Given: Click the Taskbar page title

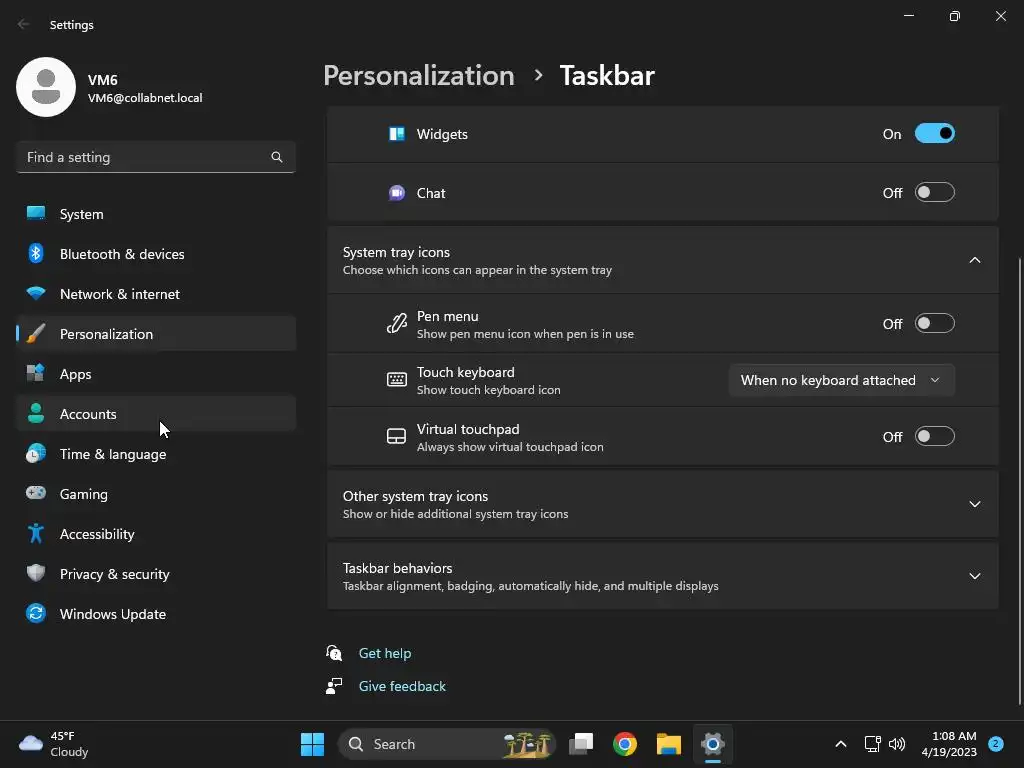Looking at the screenshot, I should pyautogui.click(x=607, y=76).
